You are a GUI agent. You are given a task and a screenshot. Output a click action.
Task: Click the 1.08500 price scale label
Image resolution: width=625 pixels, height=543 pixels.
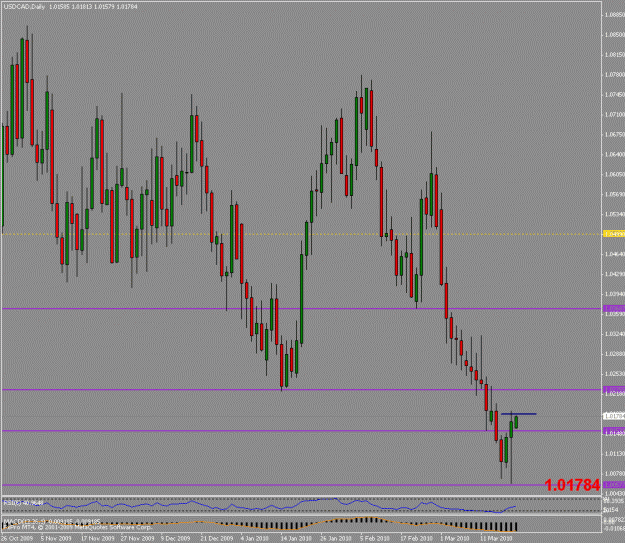(614, 35)
